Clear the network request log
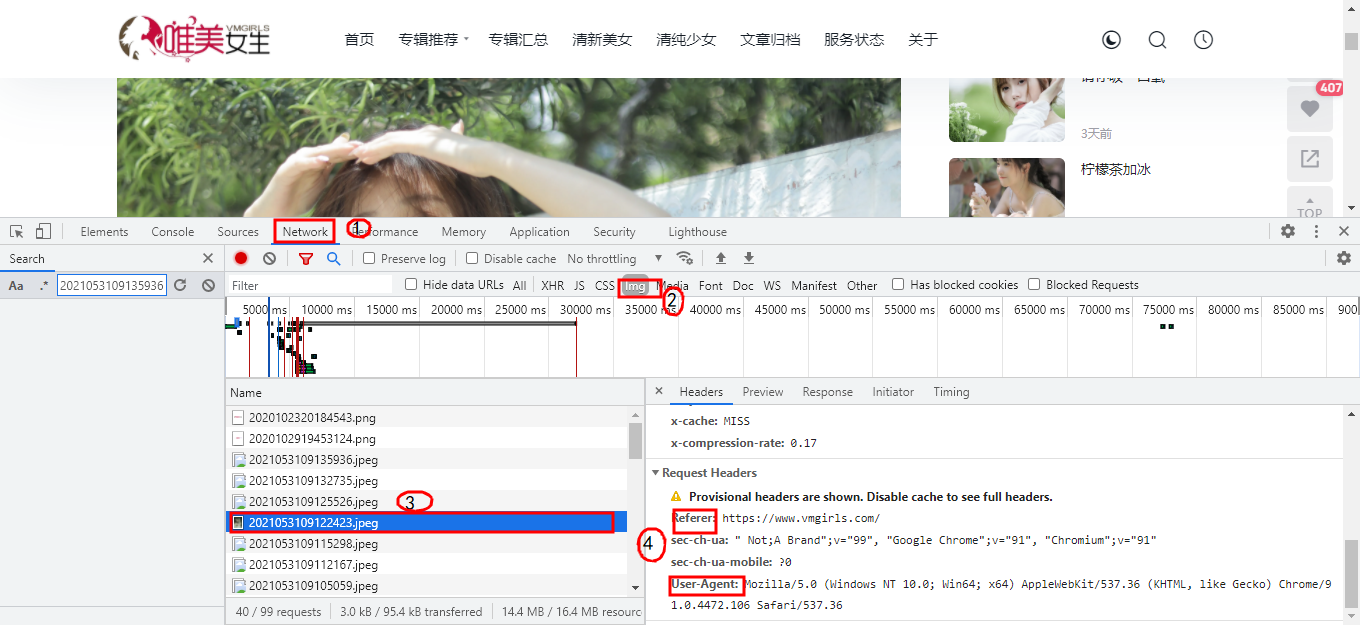The image size is (1360, 625). click(267, 258)
